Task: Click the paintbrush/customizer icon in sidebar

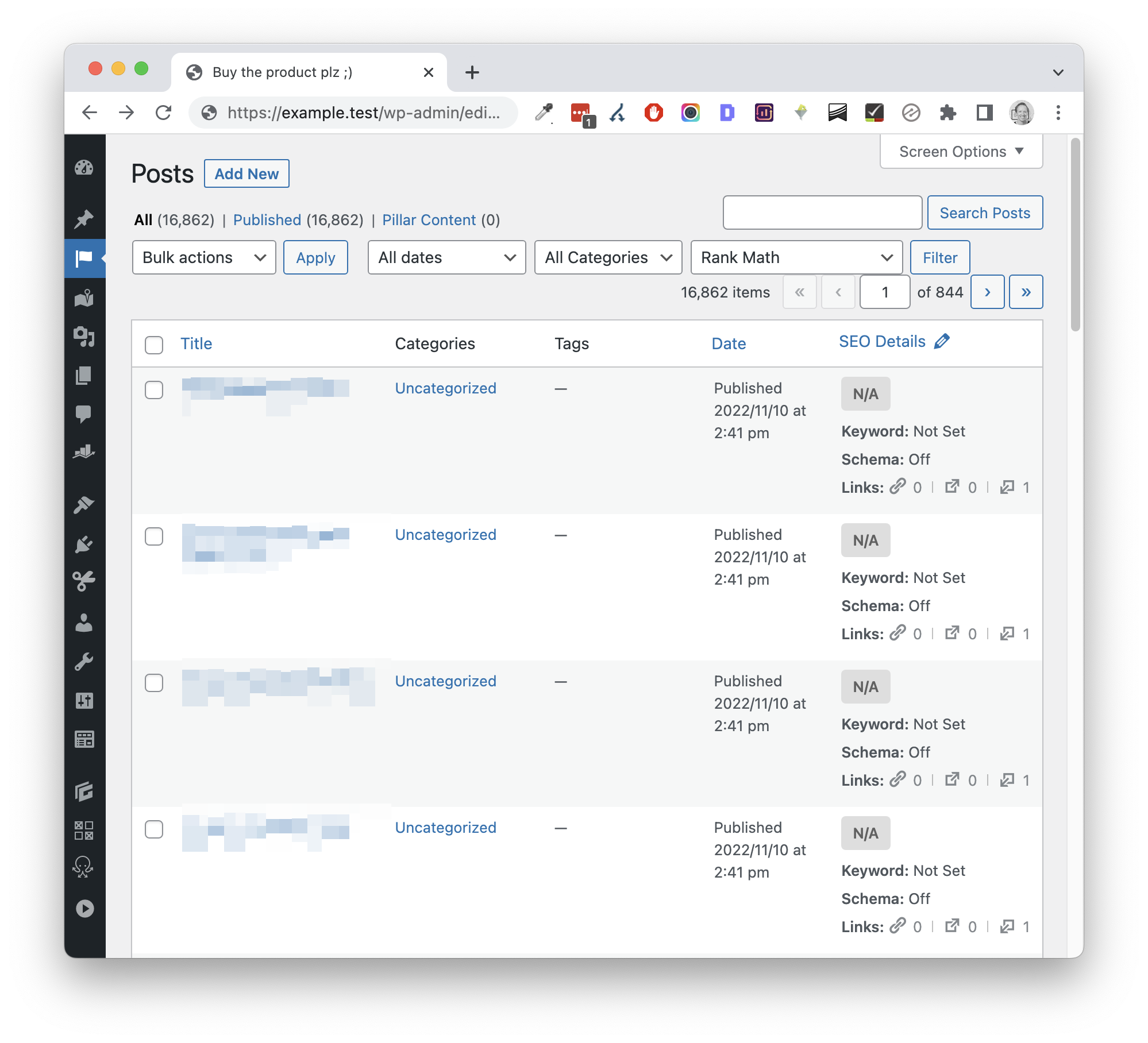Action: 85,504
